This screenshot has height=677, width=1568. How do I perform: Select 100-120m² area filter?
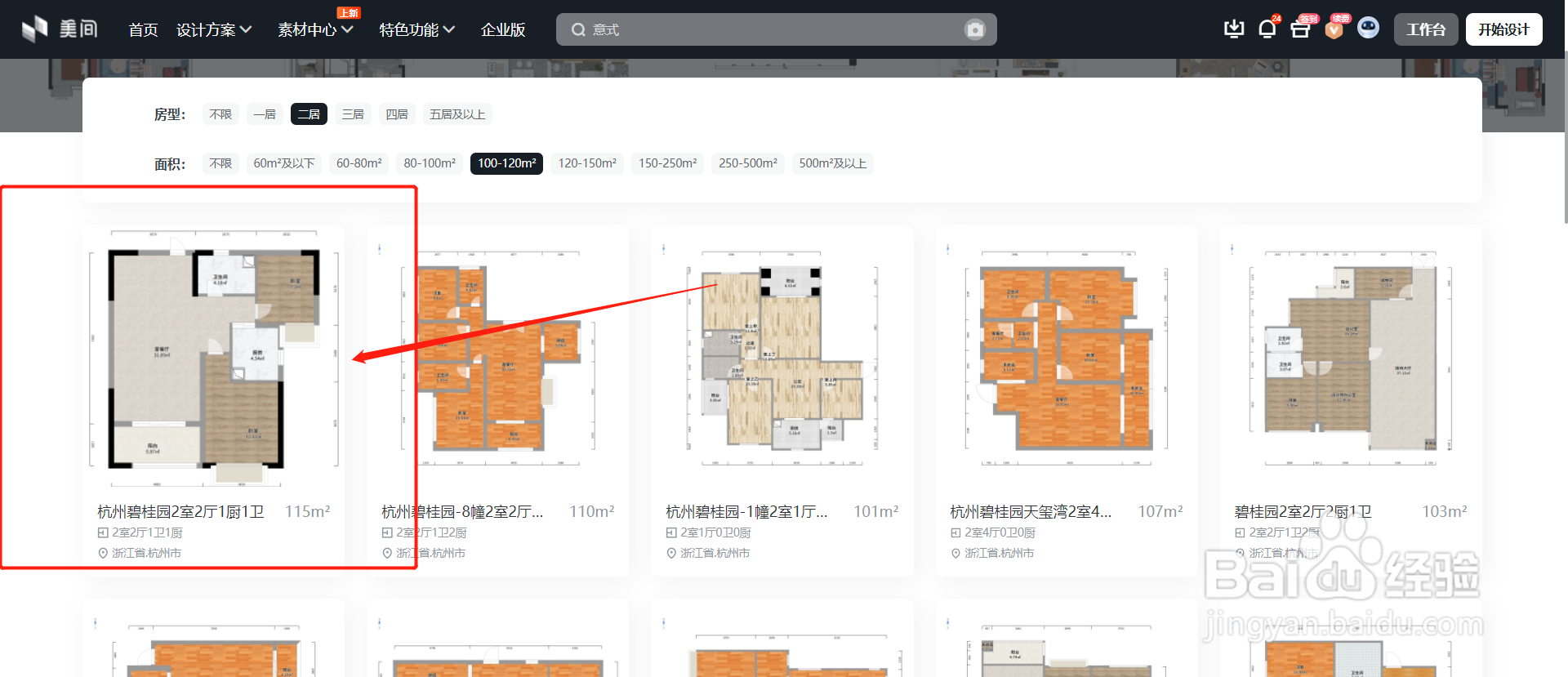tap(506, 163)
